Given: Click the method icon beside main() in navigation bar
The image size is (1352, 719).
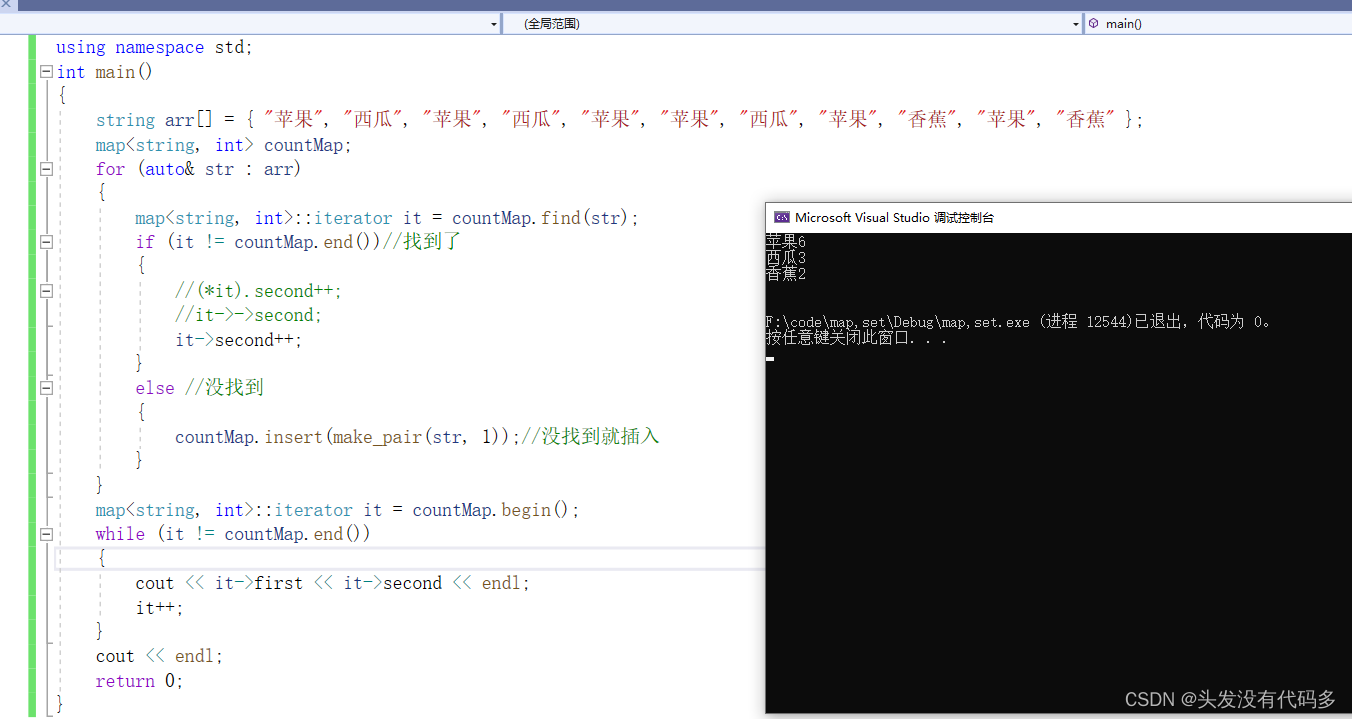Looking at the screenshot, I should pyautogui.click(x=1092, y=23).
